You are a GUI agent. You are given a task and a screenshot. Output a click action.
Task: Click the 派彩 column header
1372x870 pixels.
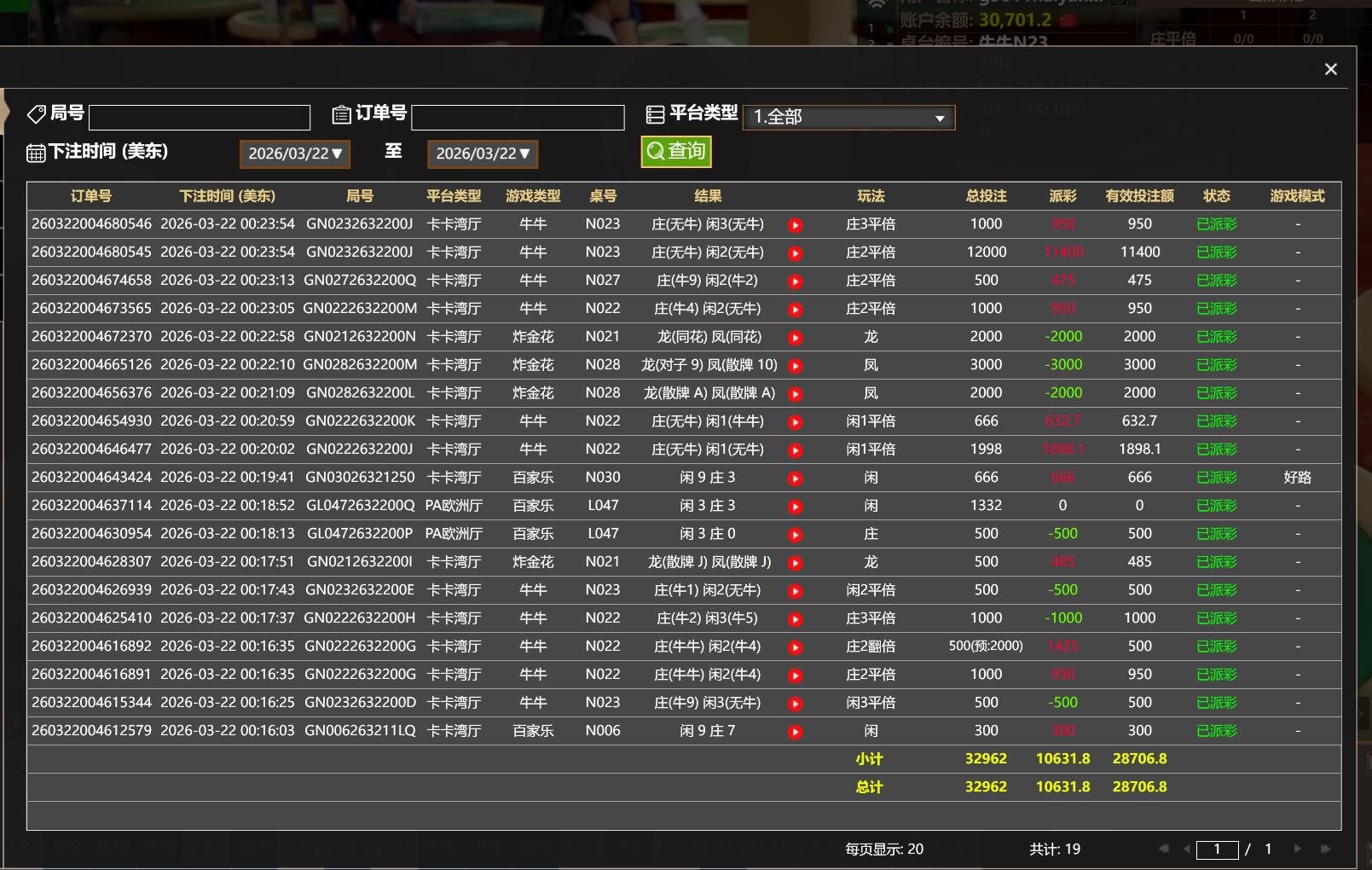coord(1062,196)
